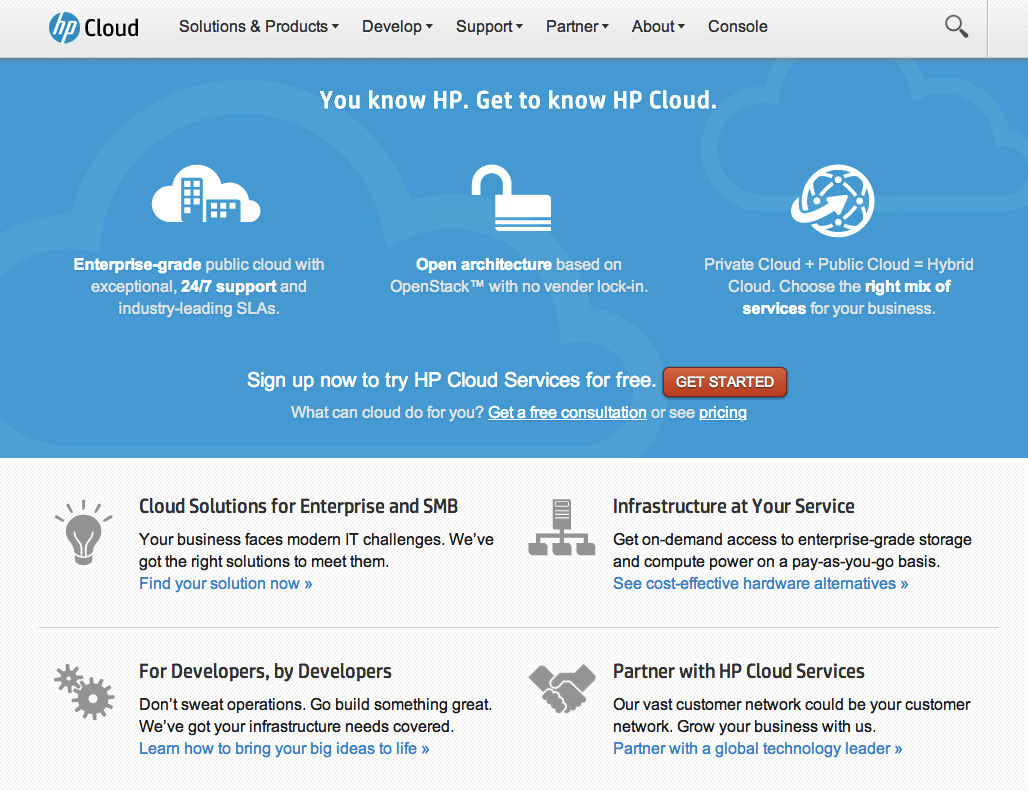Screen dimensions: 1028x791
Task: Open the pricing link
Action: [x=722, y=413]
